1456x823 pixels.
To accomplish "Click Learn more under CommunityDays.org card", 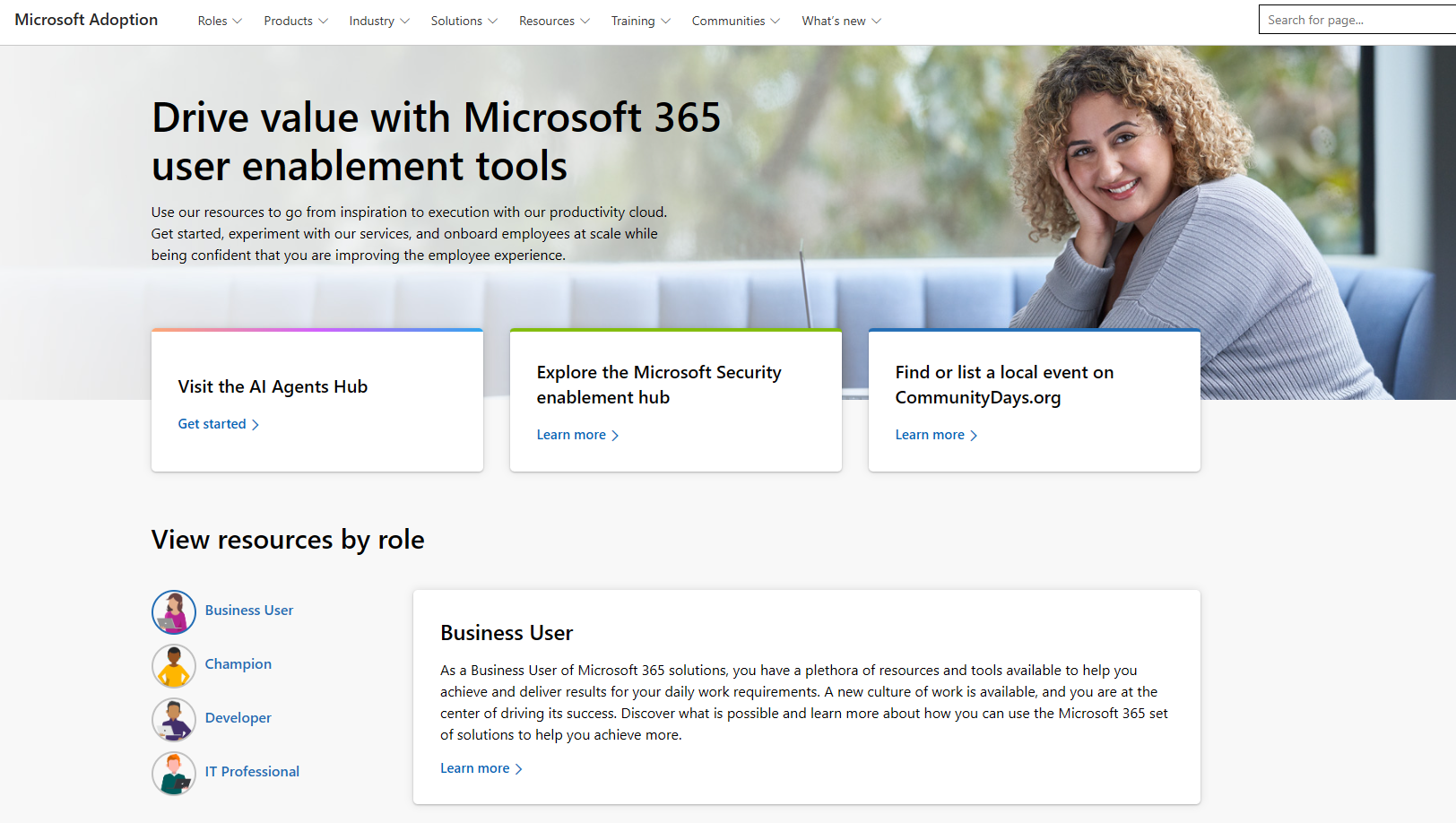I will click(x=936, y=435).
